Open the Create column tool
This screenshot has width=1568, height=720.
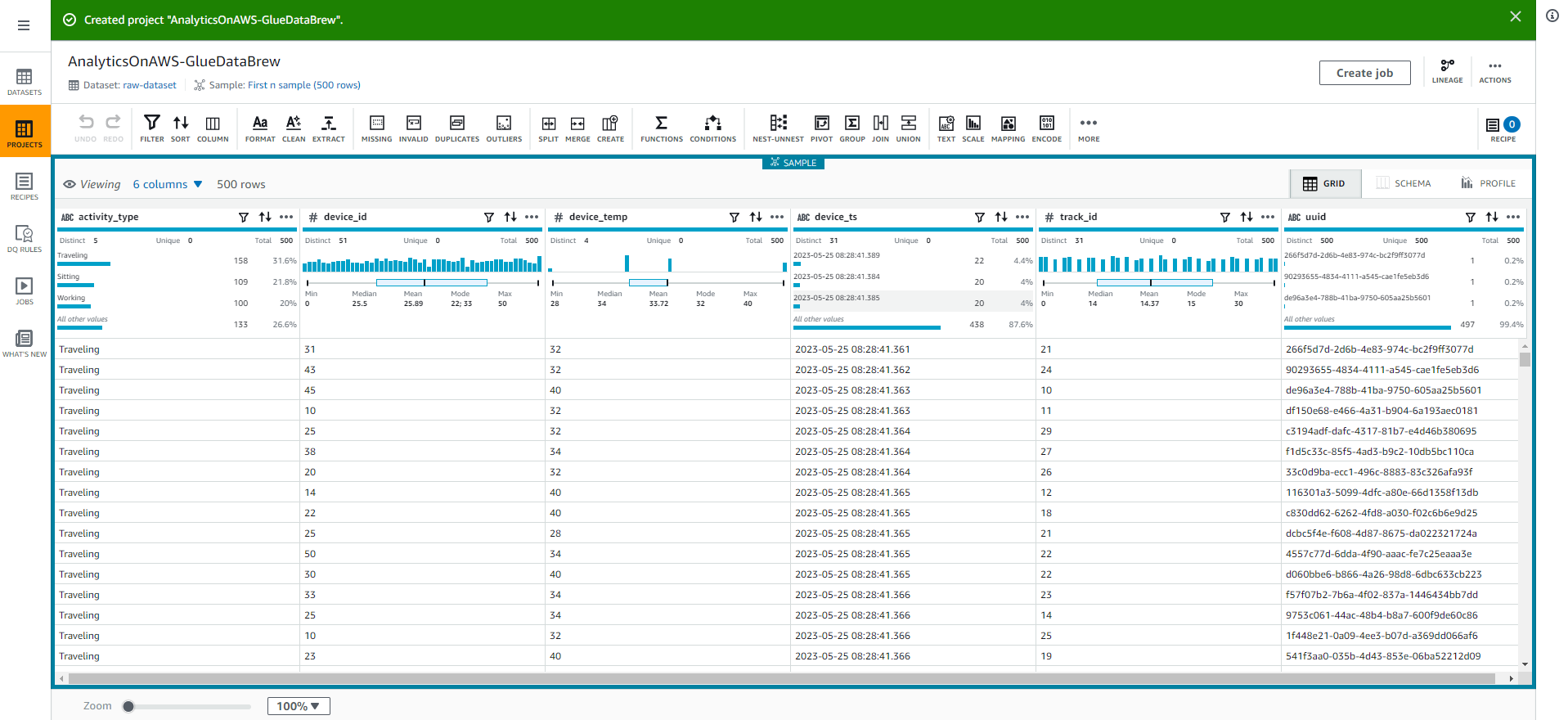click(610, 128)
